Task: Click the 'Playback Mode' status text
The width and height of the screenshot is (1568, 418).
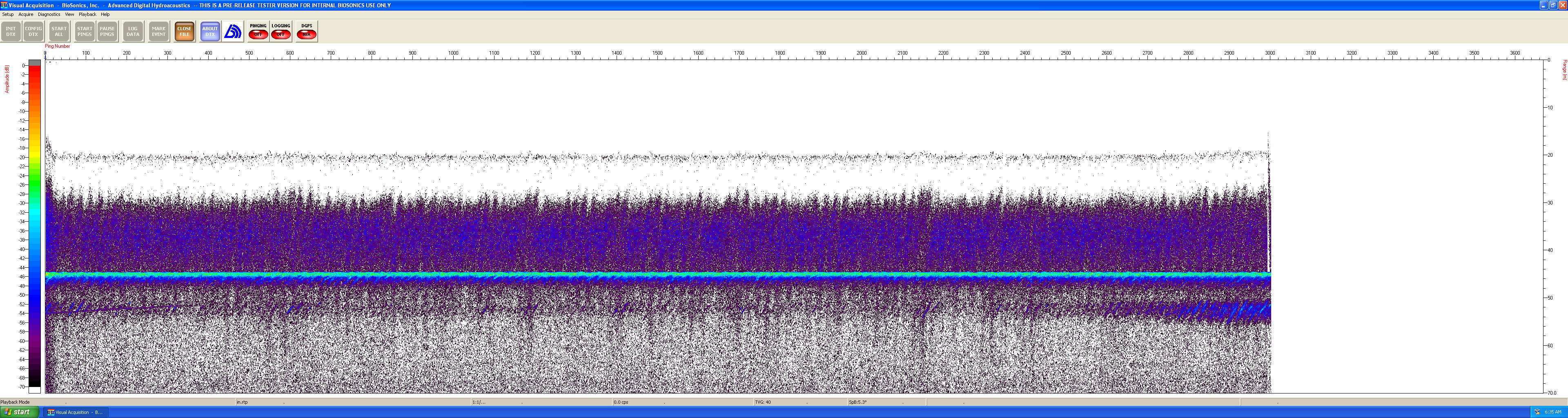Action: click(15, 402)
